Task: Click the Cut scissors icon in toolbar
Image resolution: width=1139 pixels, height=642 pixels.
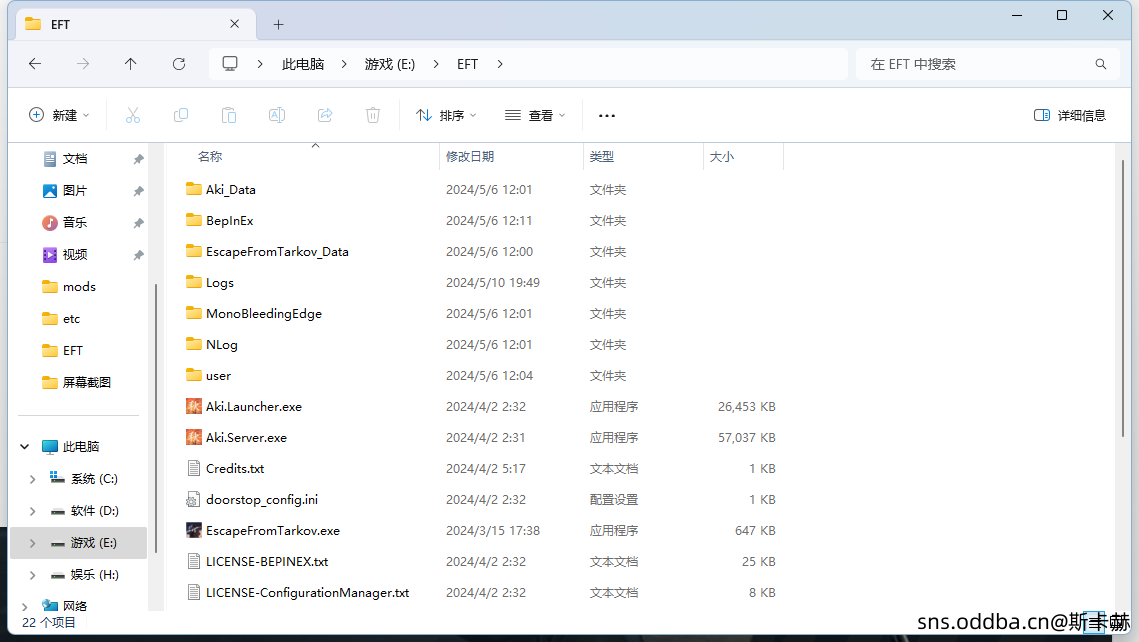Action: coord(132,115)
